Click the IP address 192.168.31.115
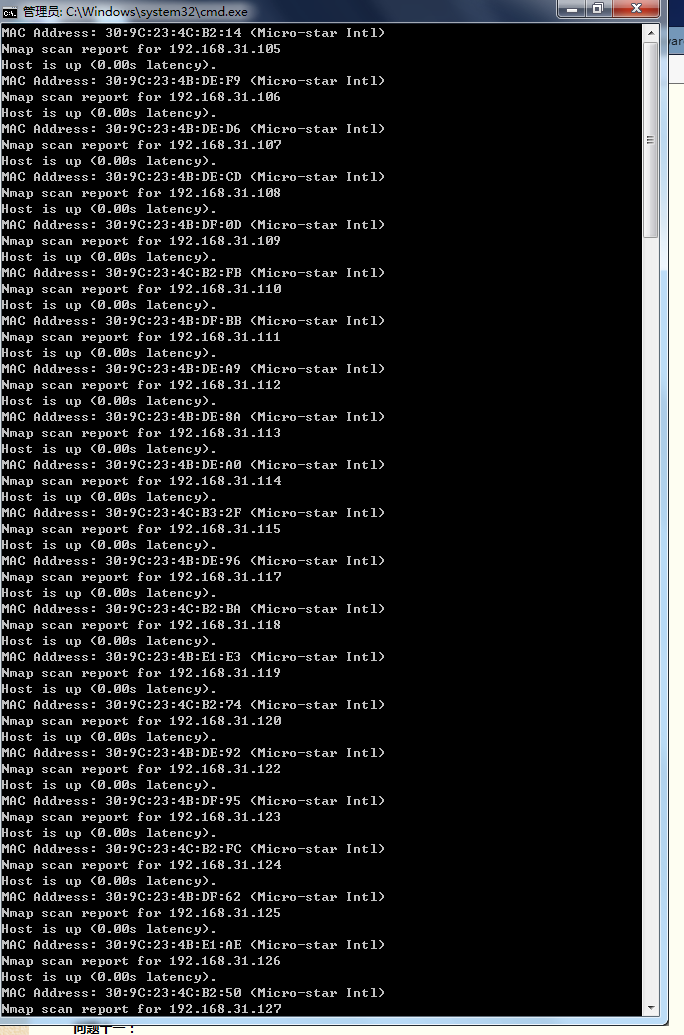The image size is (684, 1035). [x=225, y=529]
